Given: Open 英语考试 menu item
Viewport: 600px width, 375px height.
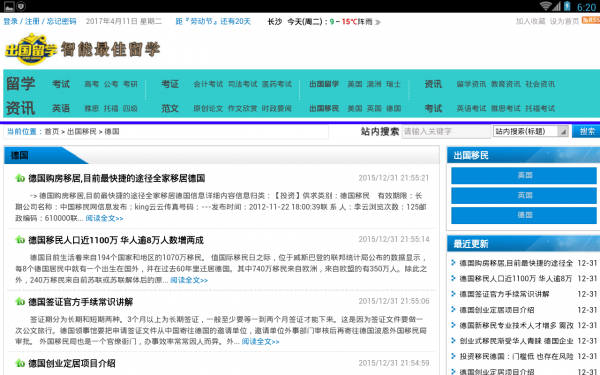Looking at the screenshot, I should tap(471, 109).
